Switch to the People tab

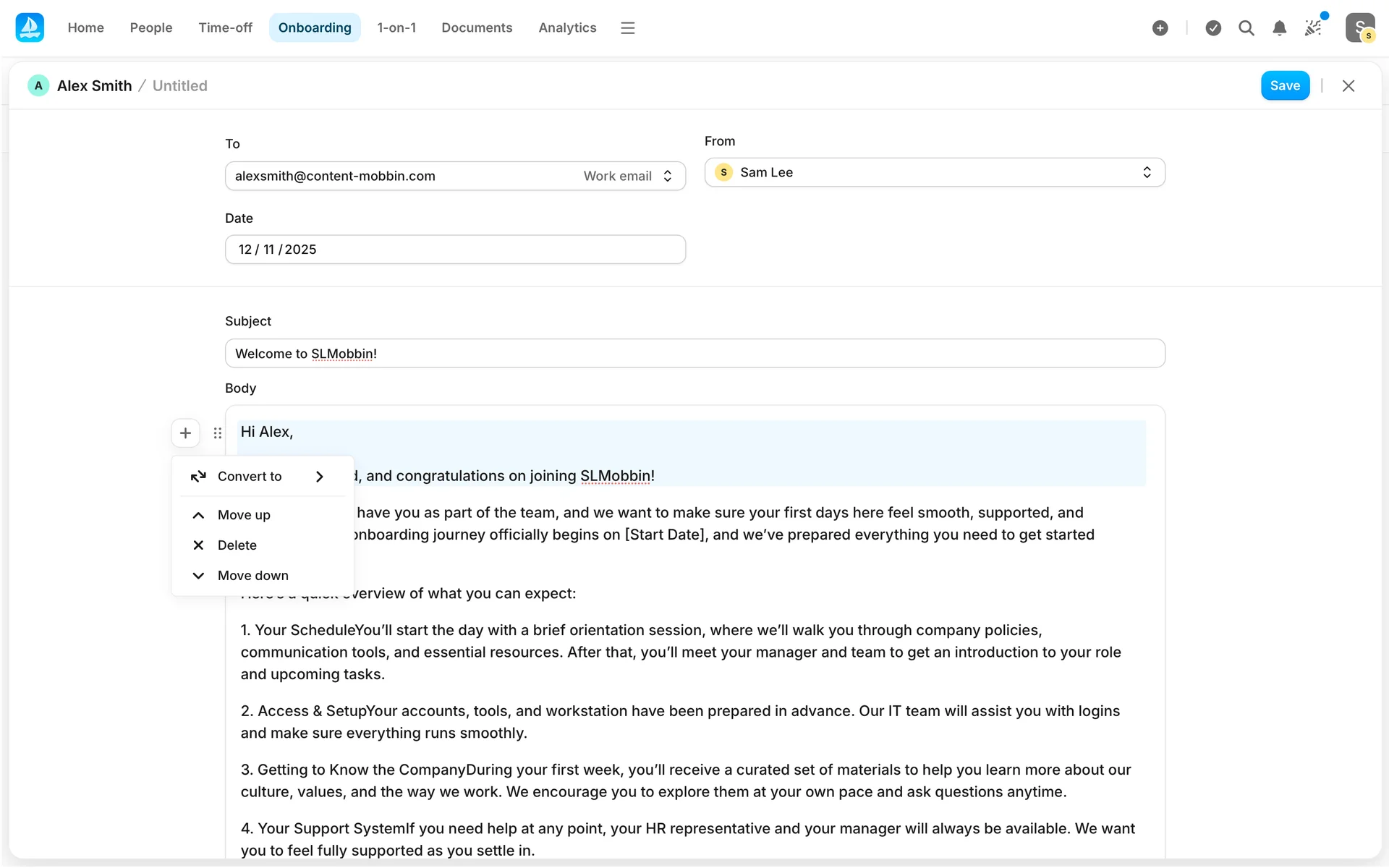[x=151, y=27]
